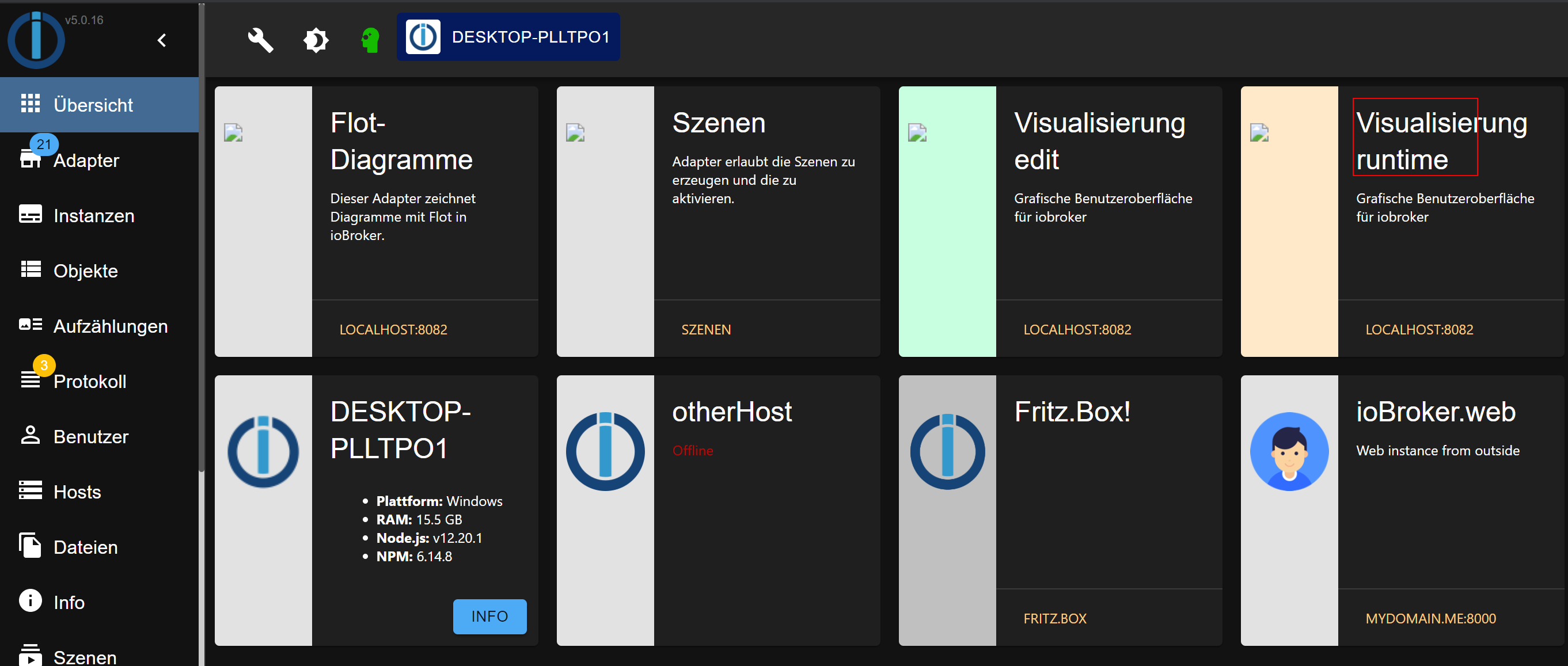
Task: Open the FRITZ.BOX link
Action: [1054, 619]
